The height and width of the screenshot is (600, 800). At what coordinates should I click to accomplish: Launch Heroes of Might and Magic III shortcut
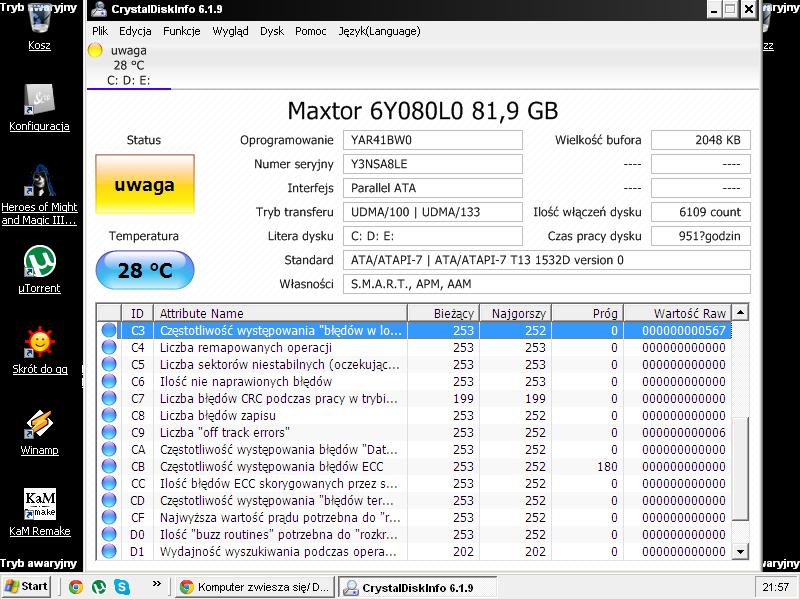coord(39,195)
